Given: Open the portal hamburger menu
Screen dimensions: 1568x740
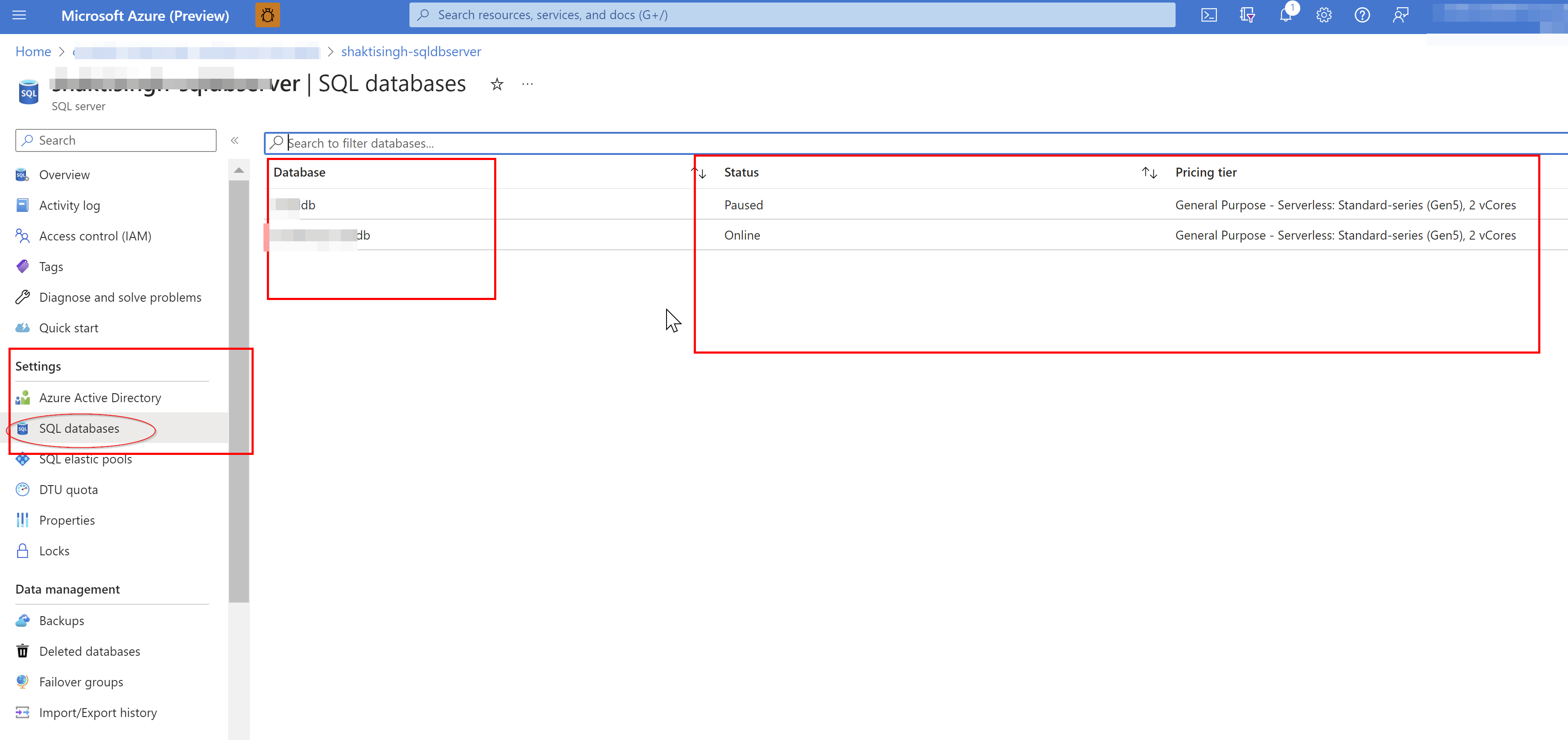Looking at the screenshot, I should [x=20, y=15].
